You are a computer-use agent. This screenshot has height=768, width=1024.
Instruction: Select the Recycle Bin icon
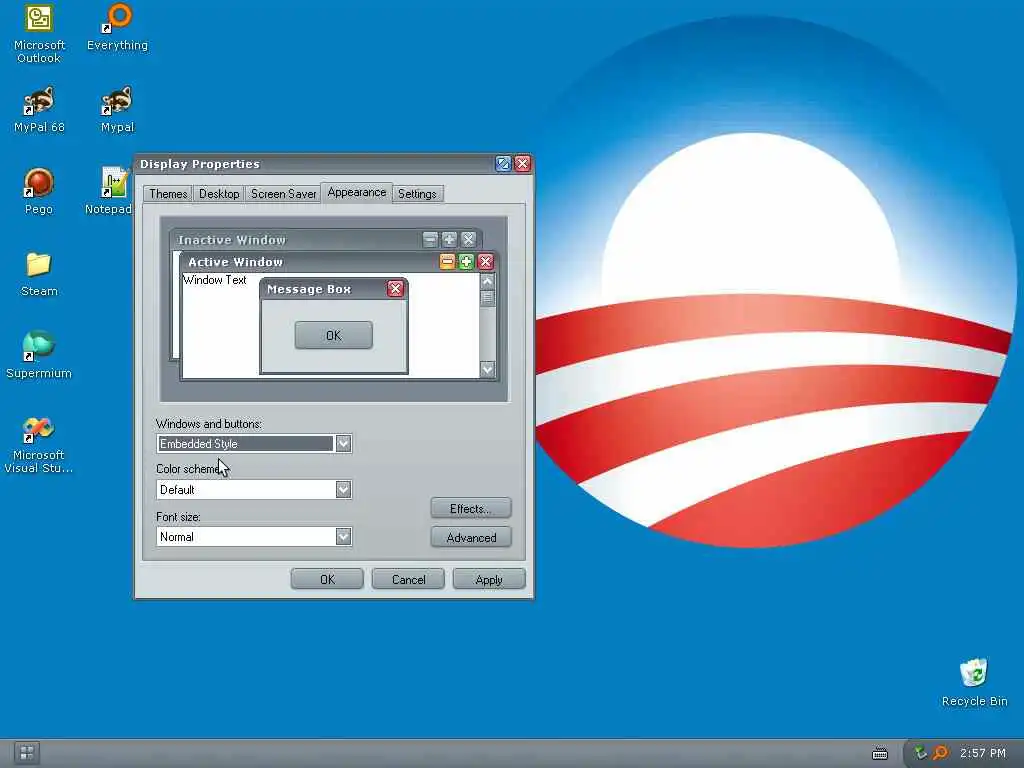click(x=974, y=683)
